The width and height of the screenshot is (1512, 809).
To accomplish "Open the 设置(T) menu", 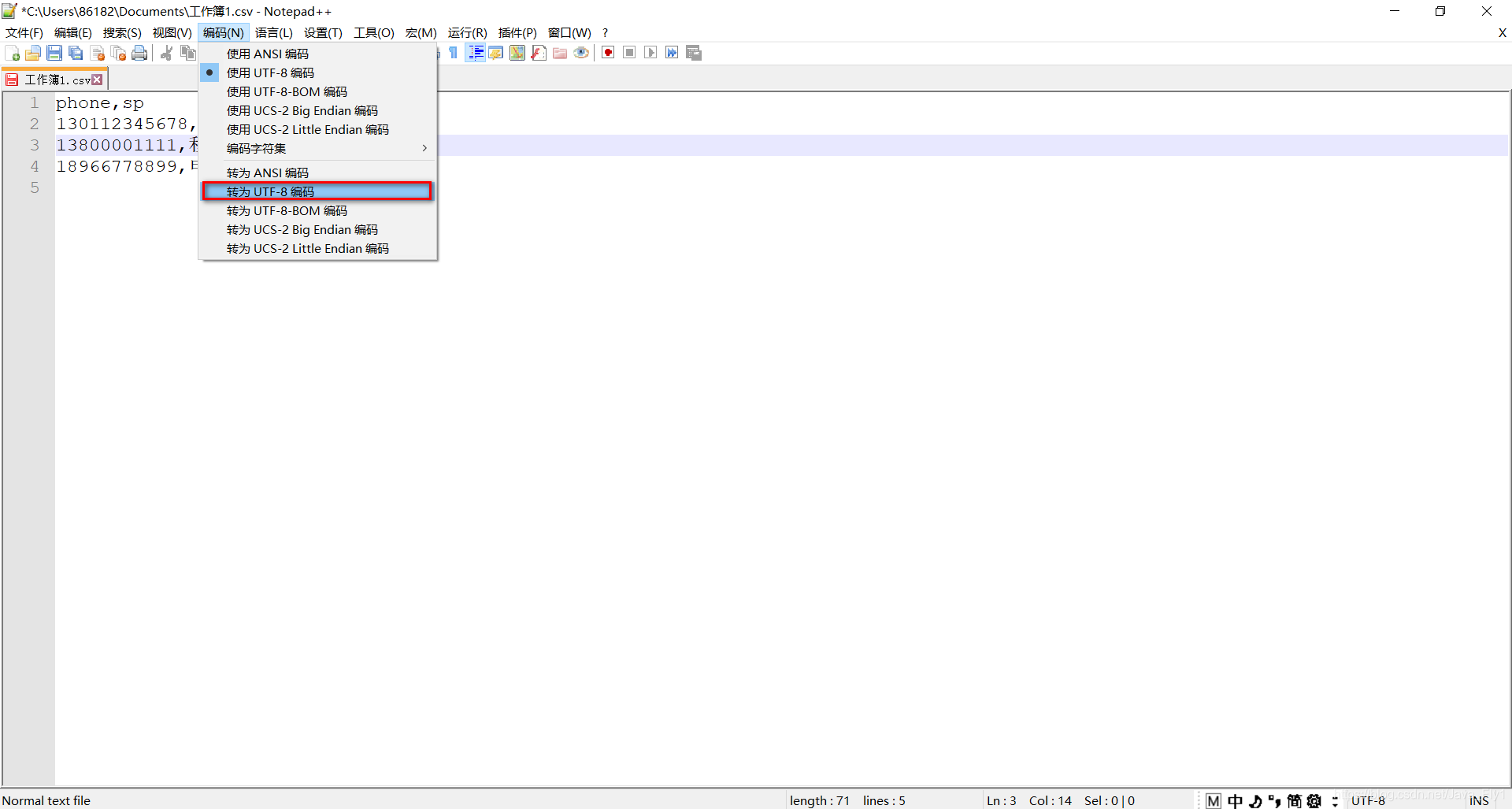I will coord(323,32).
